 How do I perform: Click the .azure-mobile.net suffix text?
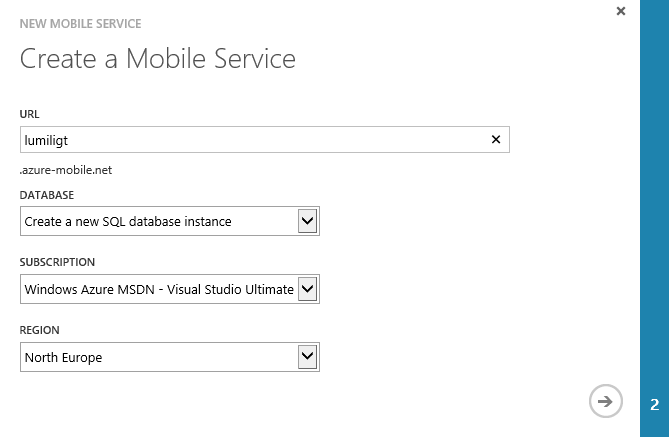pos(66,170)
